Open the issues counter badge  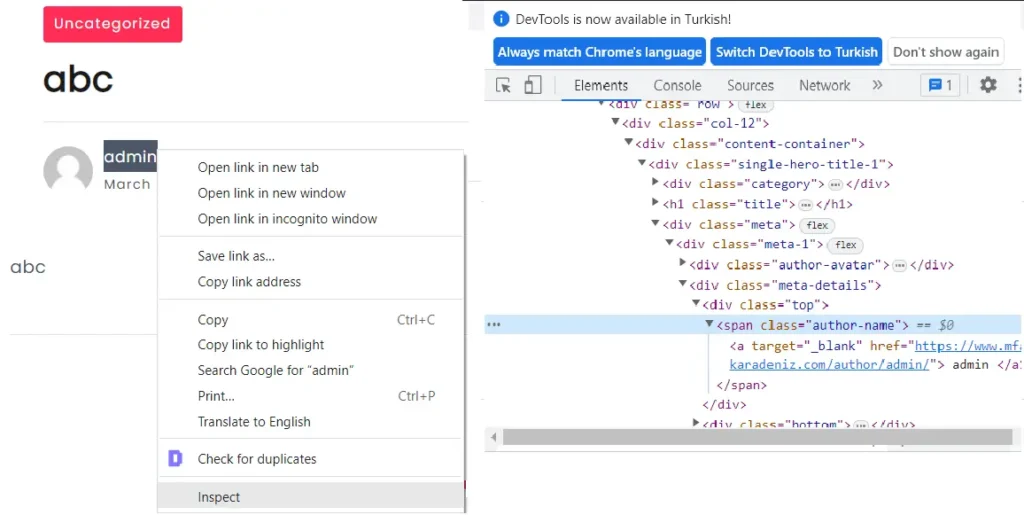pyautogui.click(x=939, y=85)
